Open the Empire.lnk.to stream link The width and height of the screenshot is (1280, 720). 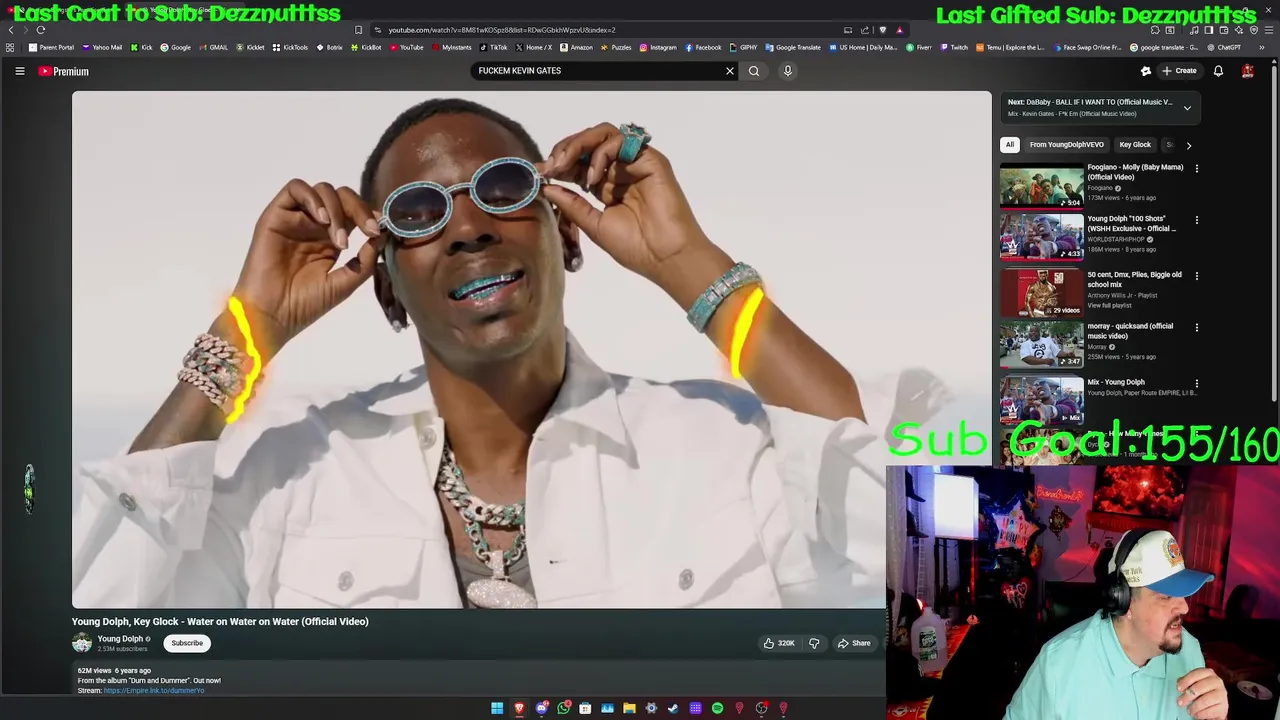tap(153, 690)
